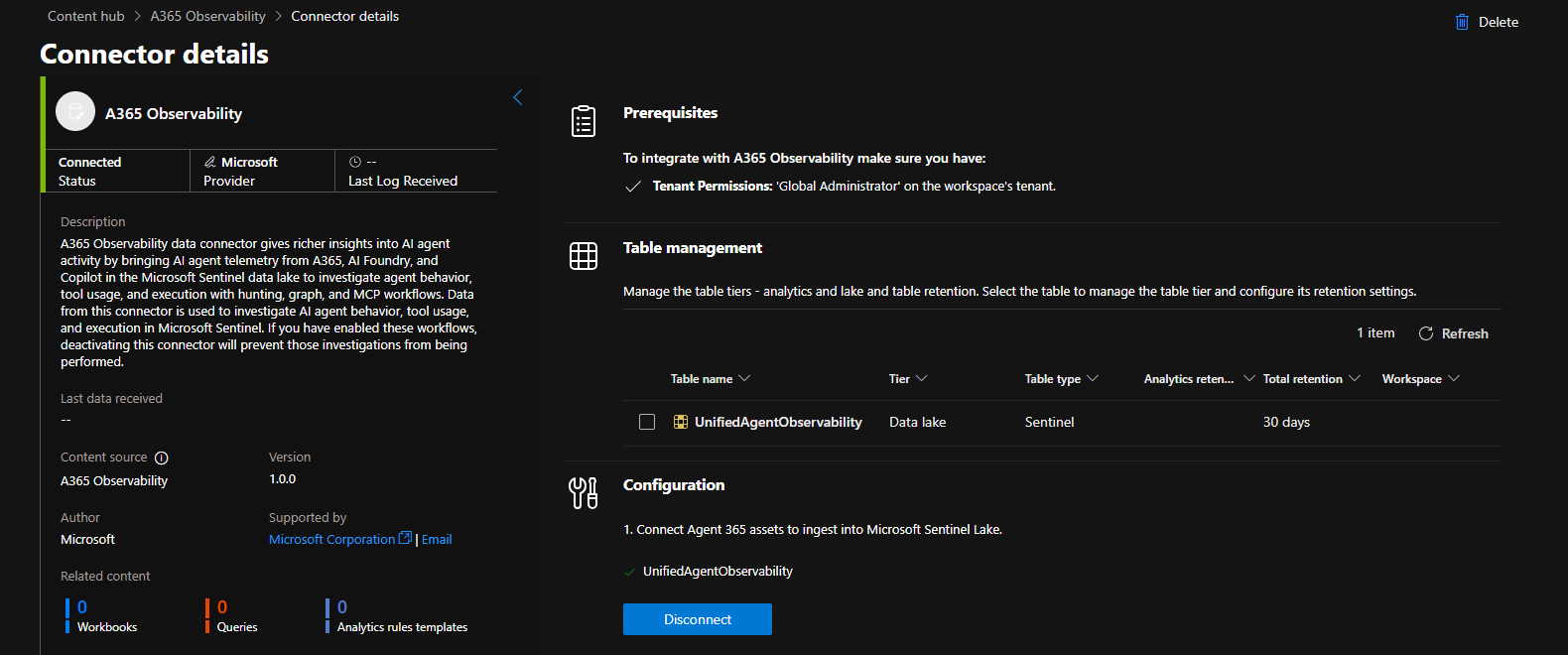This screenshot has height=655, width=1568.
Task: Click the Table management grid icon
Action: pyautogui.click(x=584, y=256)
